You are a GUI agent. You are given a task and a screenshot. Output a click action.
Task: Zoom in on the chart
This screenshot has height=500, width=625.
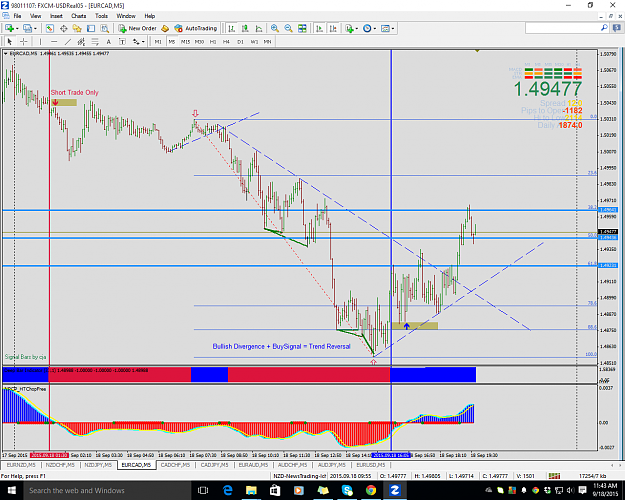275,28
